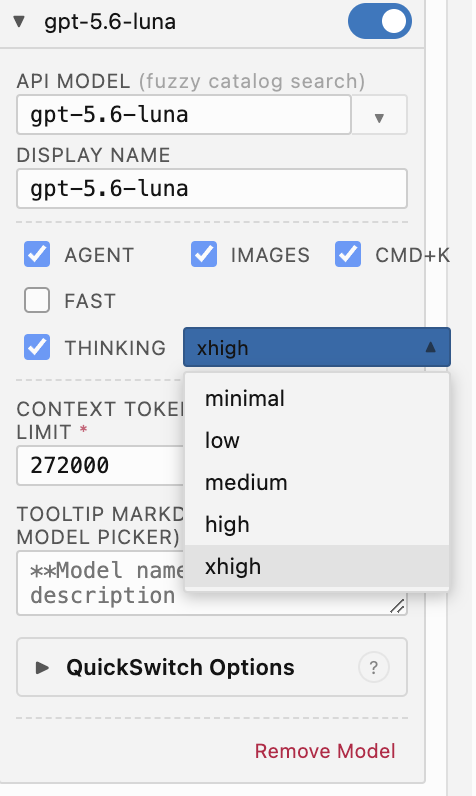The height and width of the screenshot is (796, 476).
Task: Open the QuickSwitch help question-mark icon
Action: 373,668
